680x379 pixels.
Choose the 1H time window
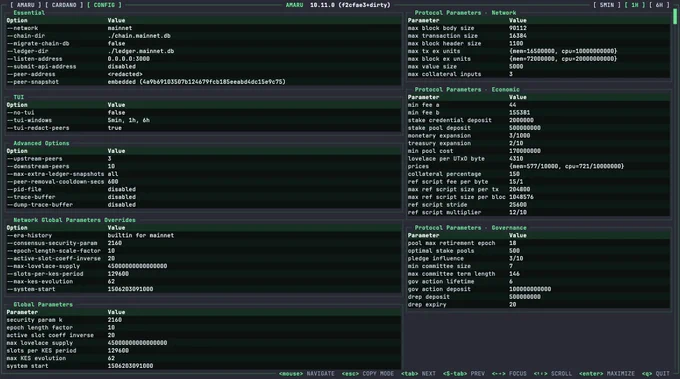(x=635, y=5)
